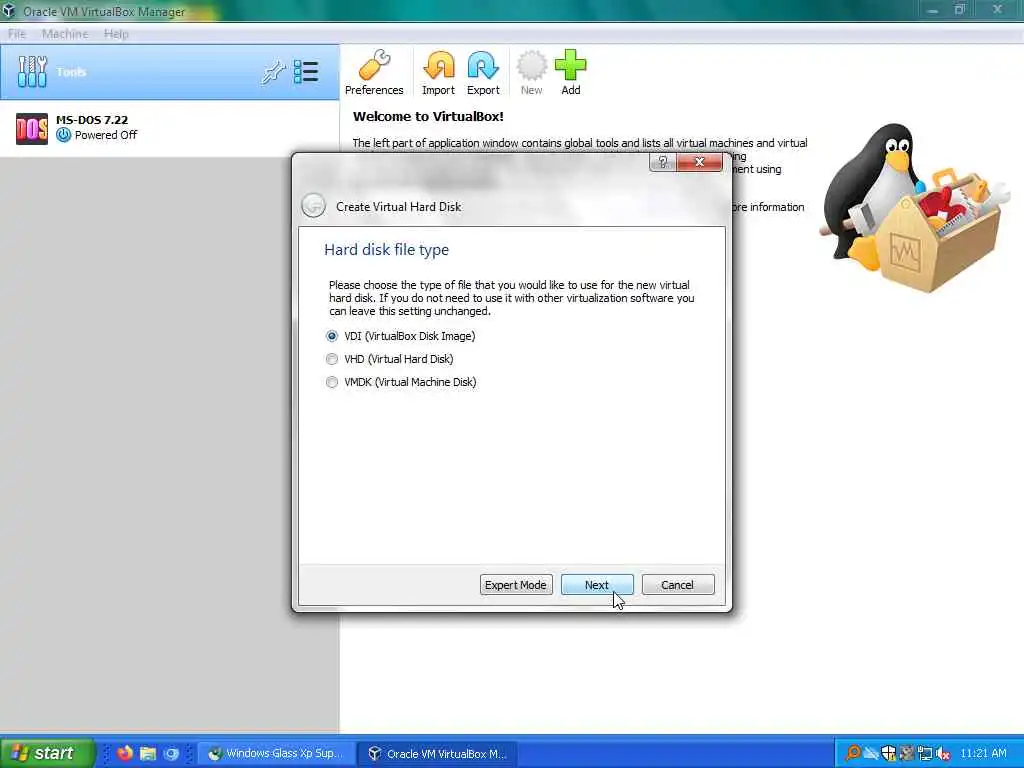Click the muted volume tray icon
Screen dimensions: 1024x768
pos(942,753)
